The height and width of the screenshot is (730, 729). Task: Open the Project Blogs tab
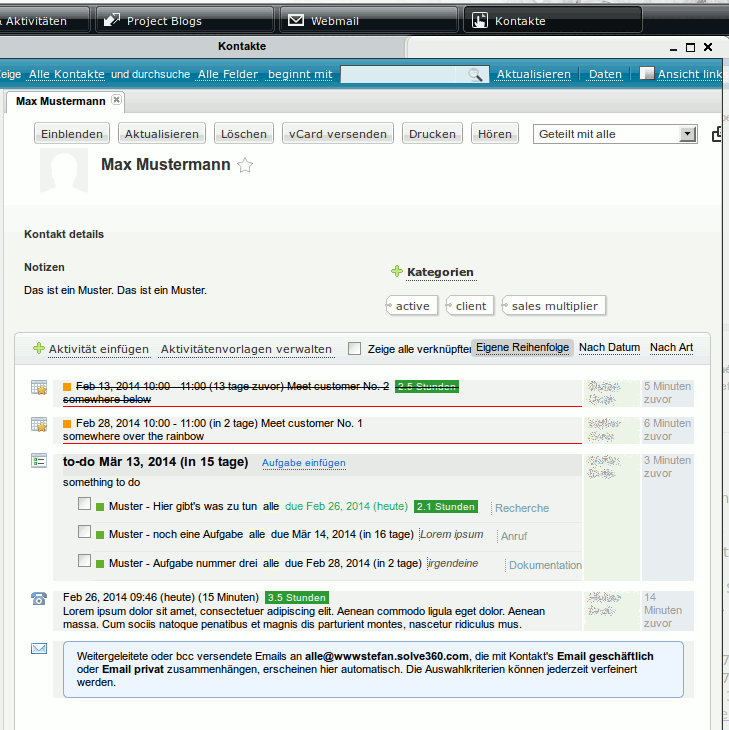184,20
